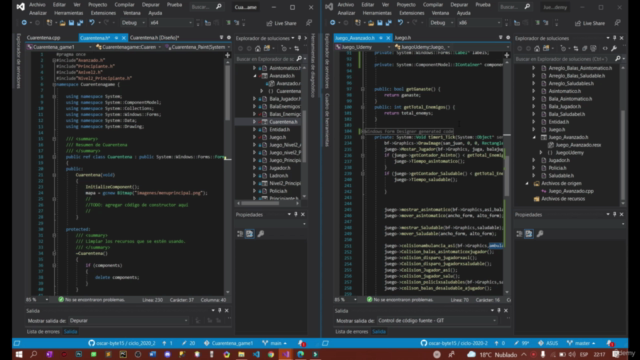
Task: Pin the left Explorador de soluciones panel
Action: coord(299,38)
